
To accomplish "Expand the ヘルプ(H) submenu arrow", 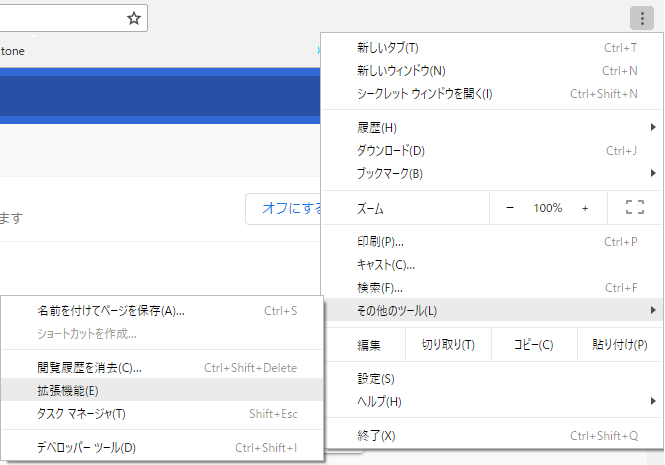I will click(653, 401).
